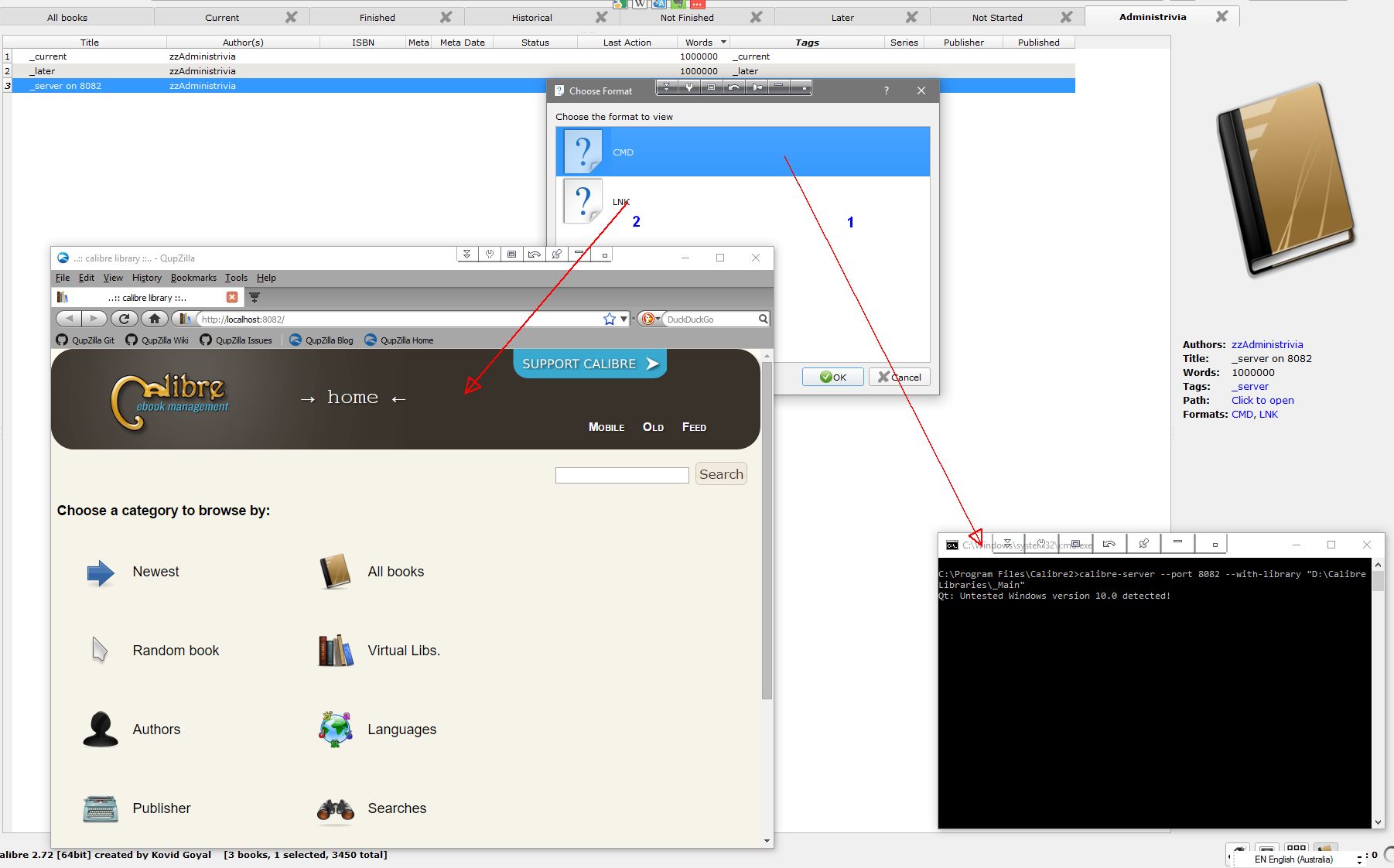
Task: Pick the Random book icon
Action: click(x=99, y=651)
